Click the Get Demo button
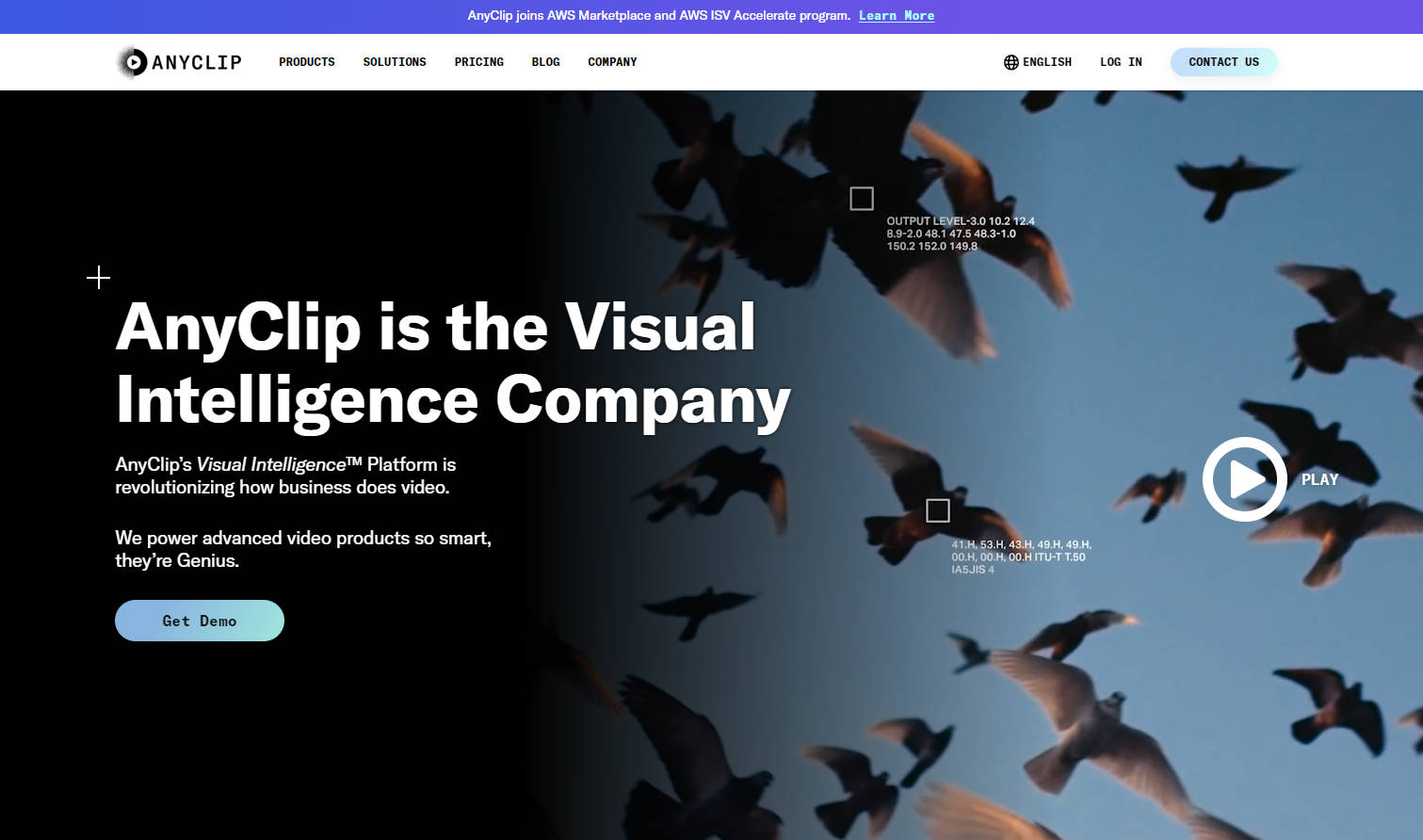Viewport: 1423px width, 840px height. 200,621
